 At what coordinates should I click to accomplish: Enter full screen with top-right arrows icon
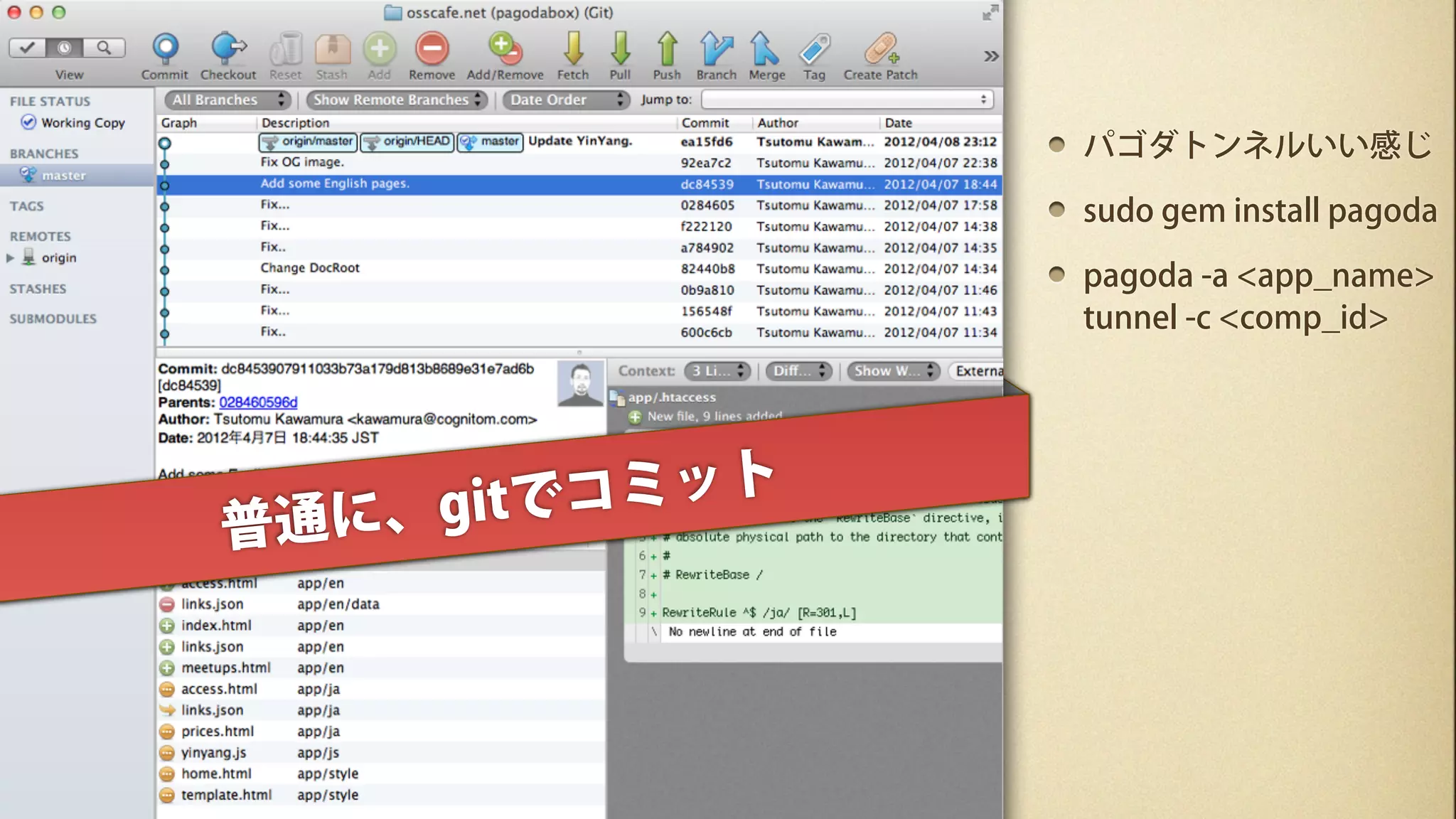tap(990, 12)
